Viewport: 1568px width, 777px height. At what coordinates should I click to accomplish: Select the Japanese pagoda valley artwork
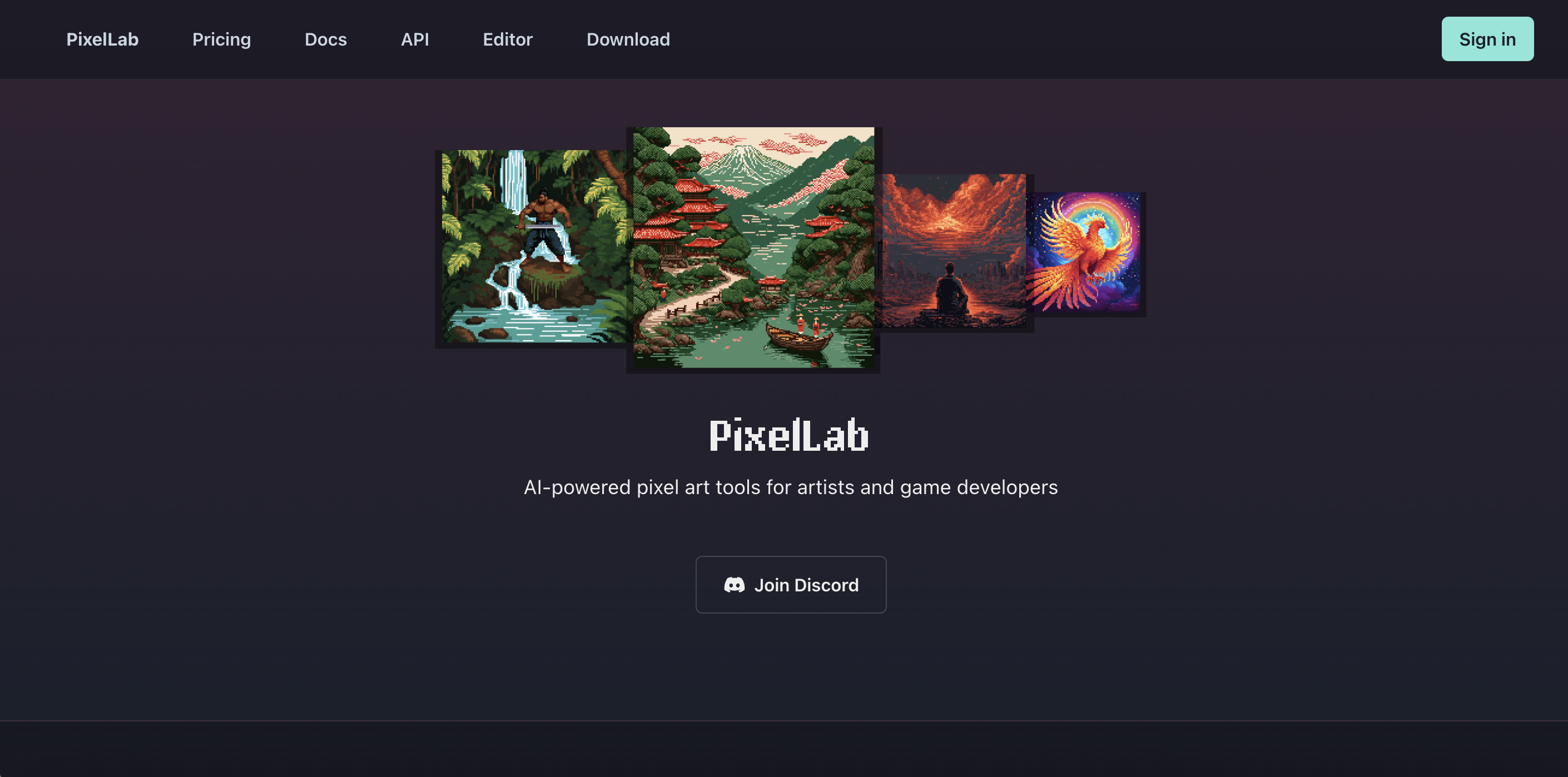(x=753, y=248)
